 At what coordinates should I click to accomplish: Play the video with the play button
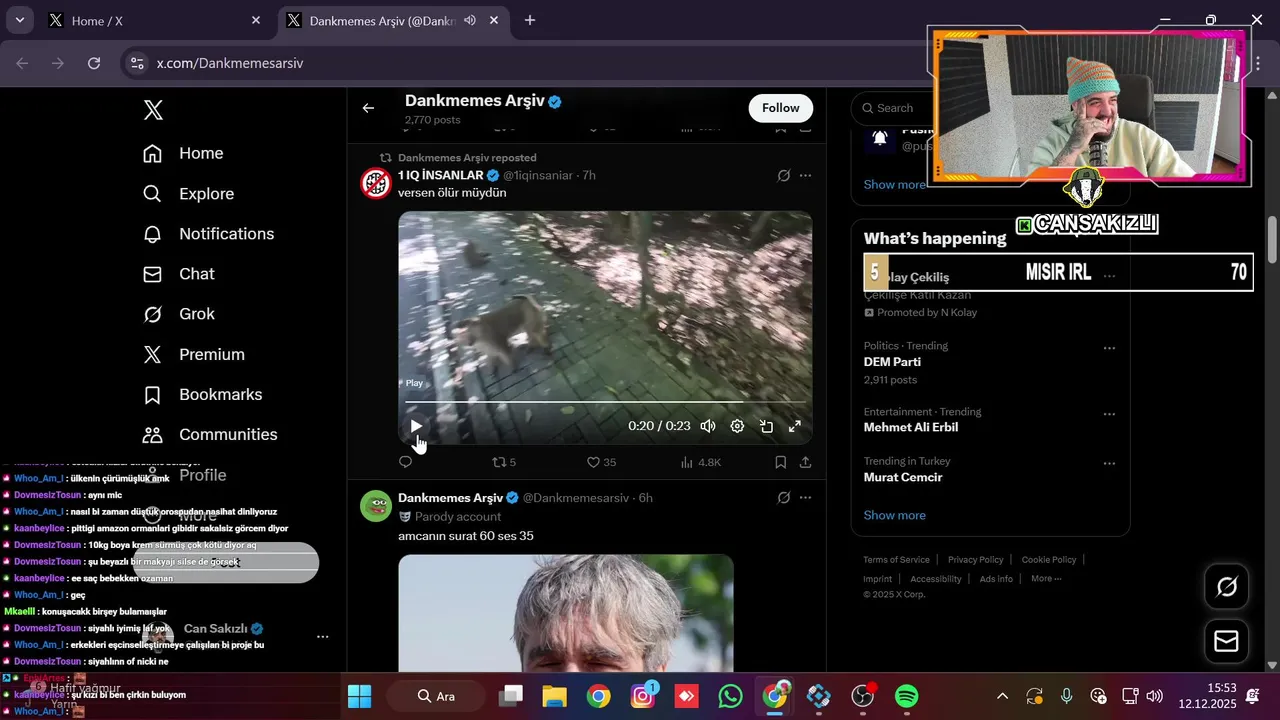(x=416, y=426)
